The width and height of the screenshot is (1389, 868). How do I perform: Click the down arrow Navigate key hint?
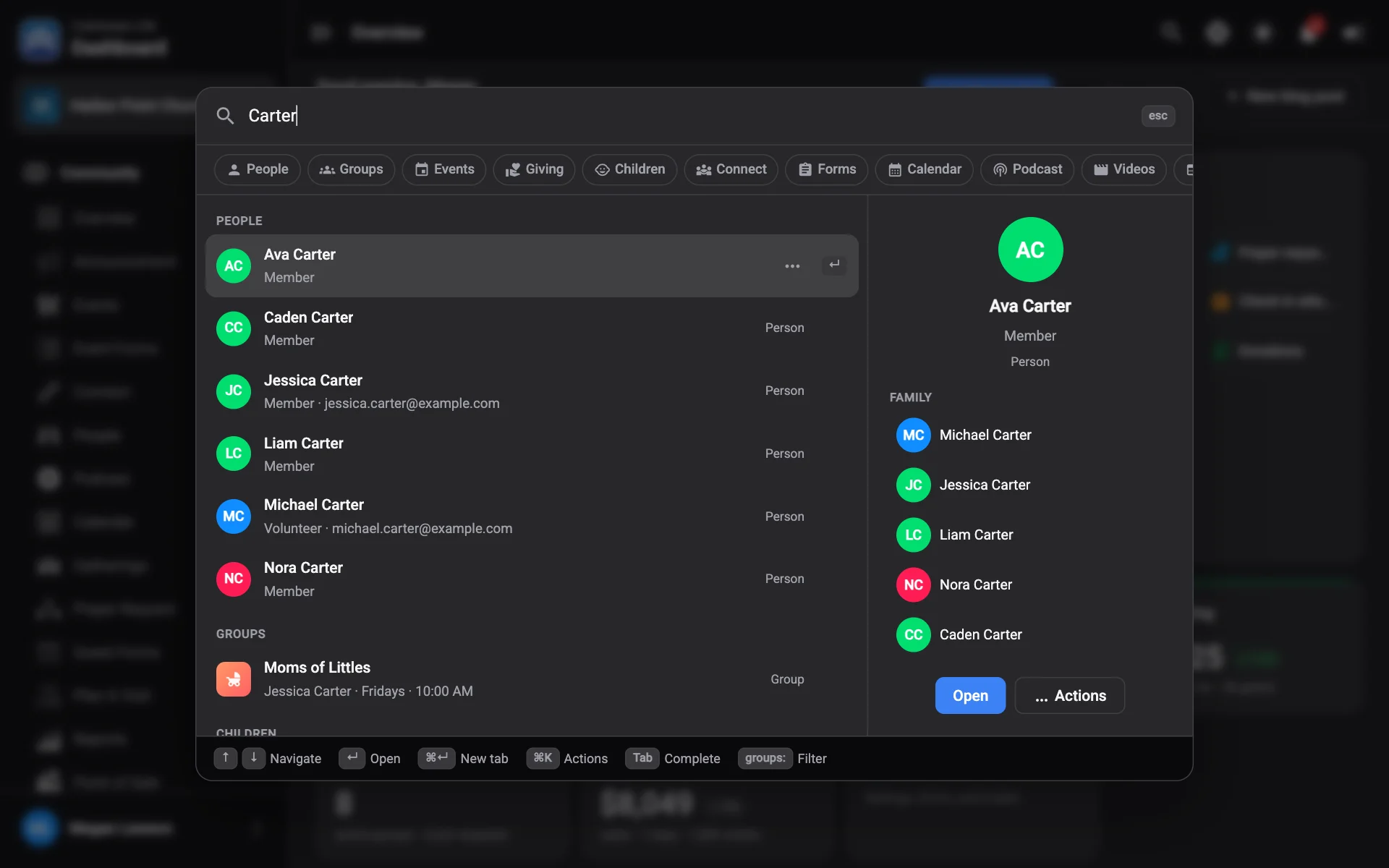[254, 758]
